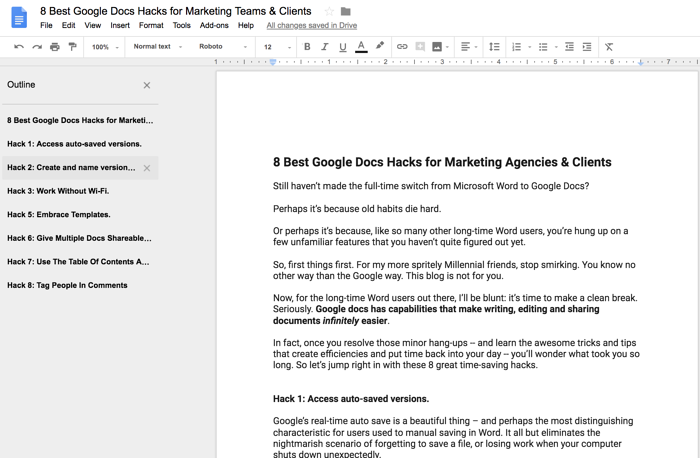Image resolution: width=700 pixels, height=458 pixels.
Task: Apply a bulleted list
Action: [x=543, y=46]
